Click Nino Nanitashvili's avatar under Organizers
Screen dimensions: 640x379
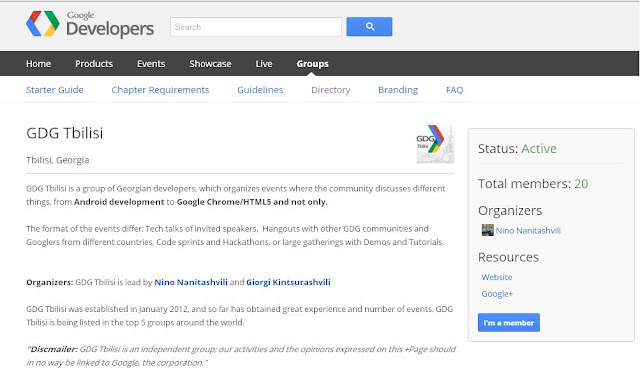pyautogui.click(x=487, y=230)
